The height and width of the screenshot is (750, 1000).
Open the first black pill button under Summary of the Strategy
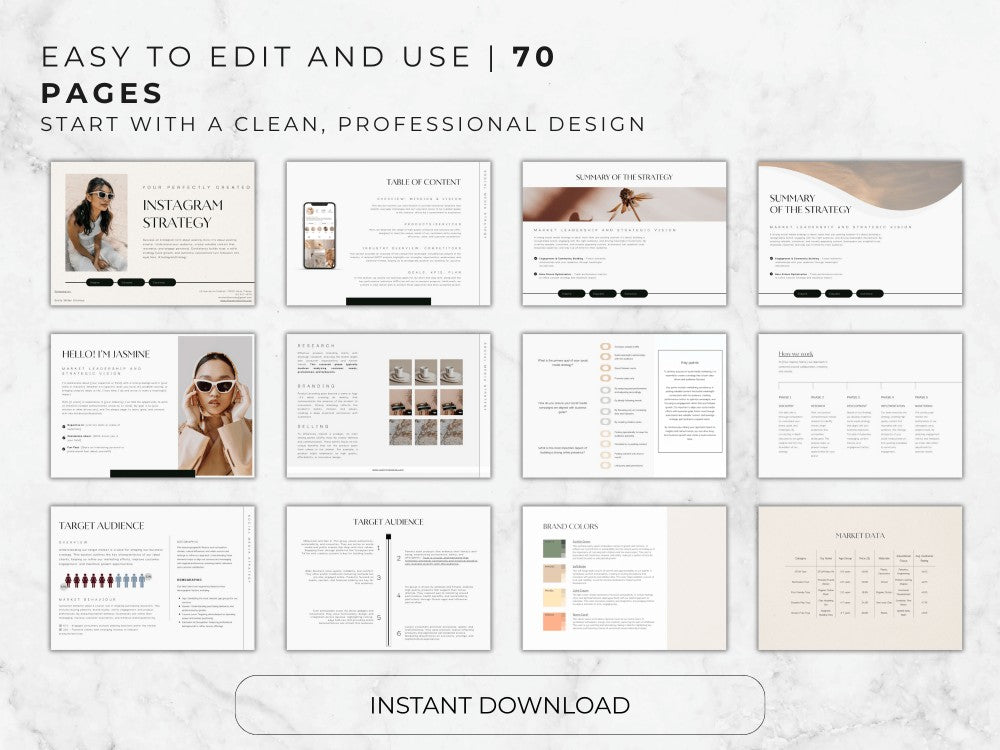pyautogui.click(x=572, y=294)
